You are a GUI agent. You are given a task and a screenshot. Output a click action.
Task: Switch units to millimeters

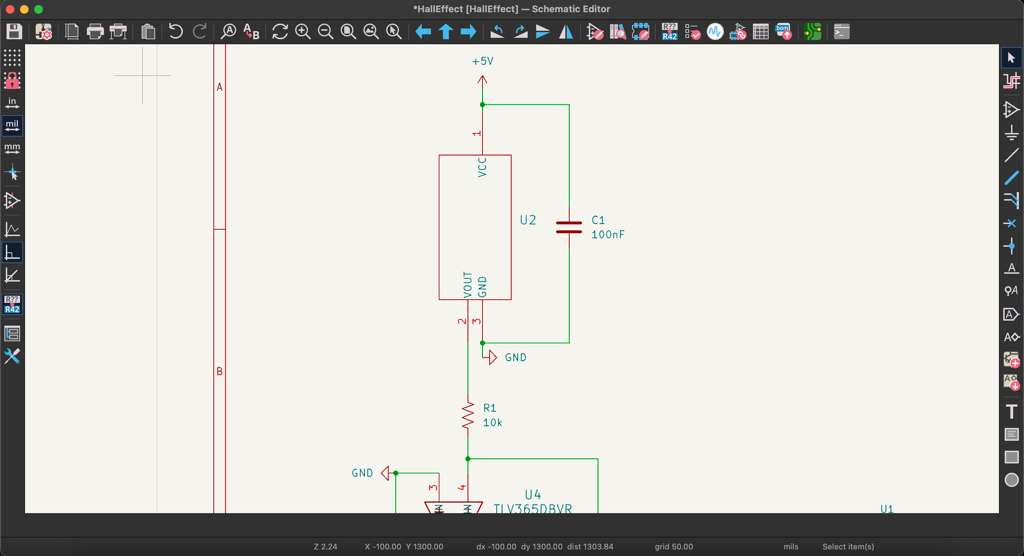12,149
